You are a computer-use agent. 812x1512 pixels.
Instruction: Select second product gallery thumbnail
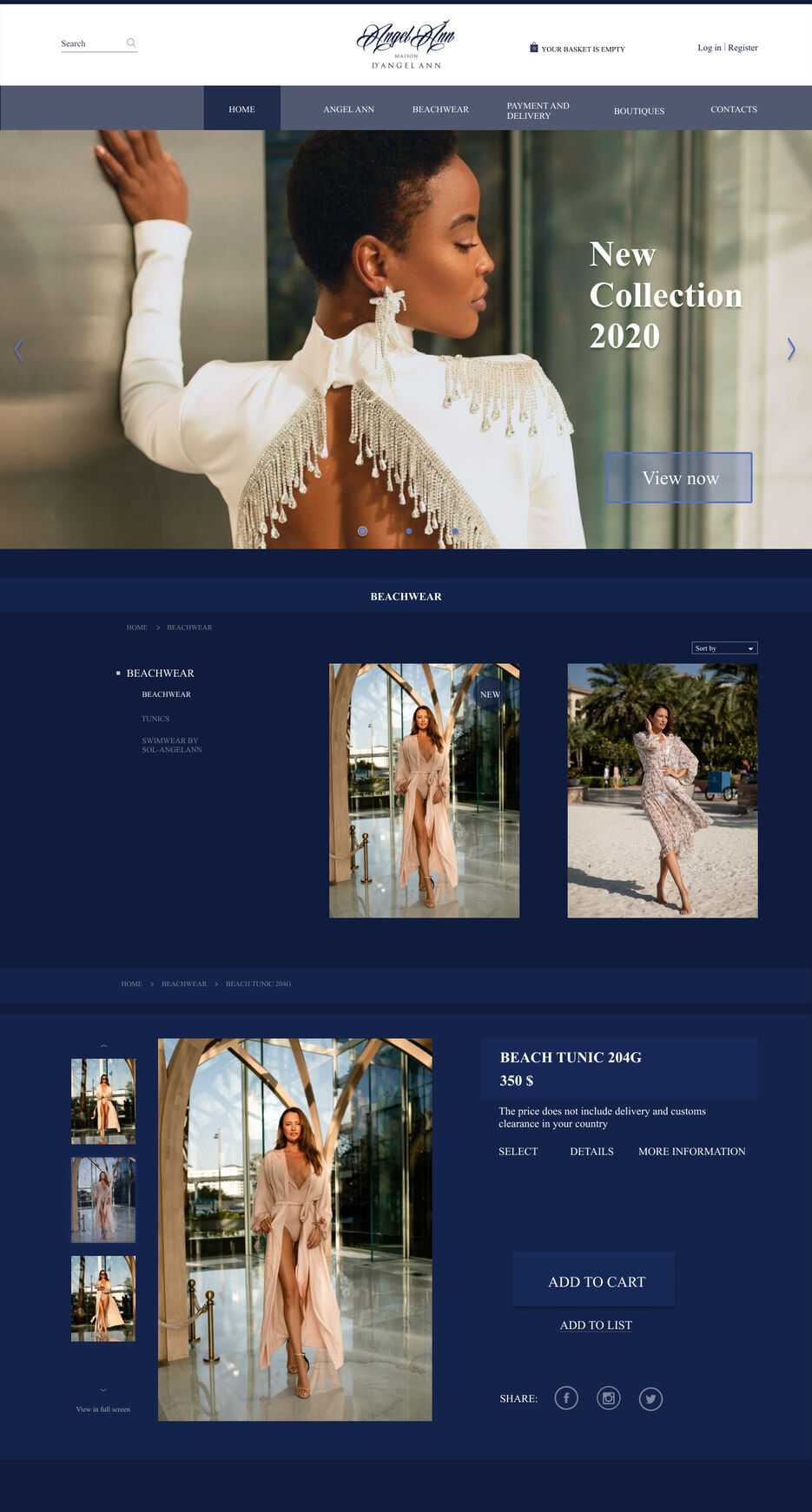(103, 1200)
